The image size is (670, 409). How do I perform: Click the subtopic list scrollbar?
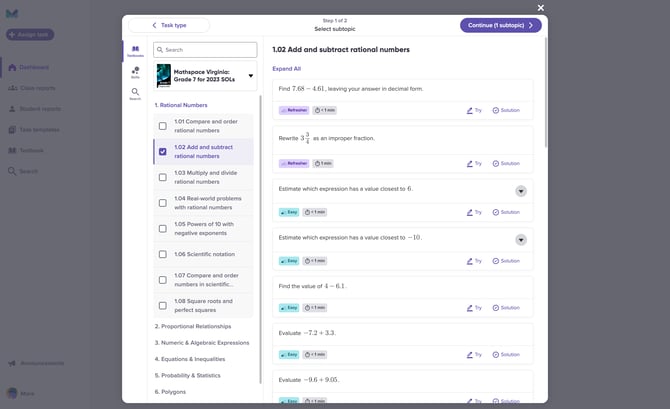(x=260, y=239)
